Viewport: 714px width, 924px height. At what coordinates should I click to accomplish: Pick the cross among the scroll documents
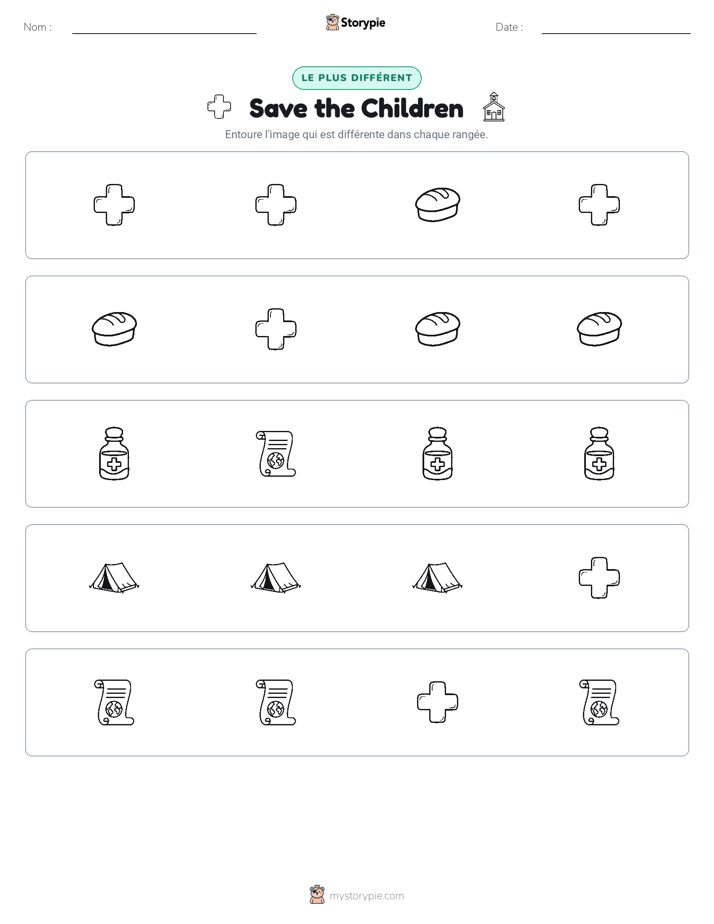(437, 702)
